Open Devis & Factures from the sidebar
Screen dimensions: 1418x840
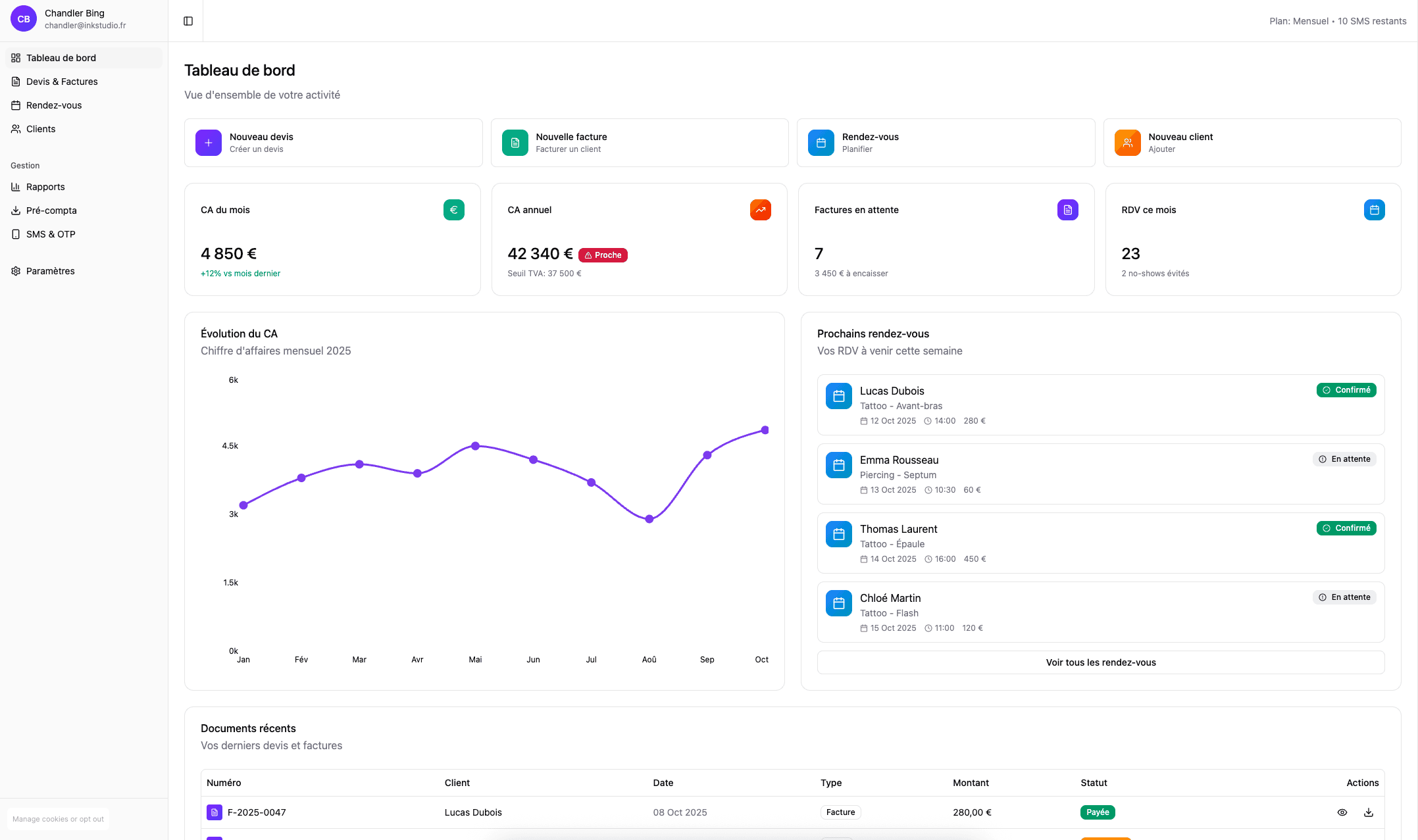[62, 82]
